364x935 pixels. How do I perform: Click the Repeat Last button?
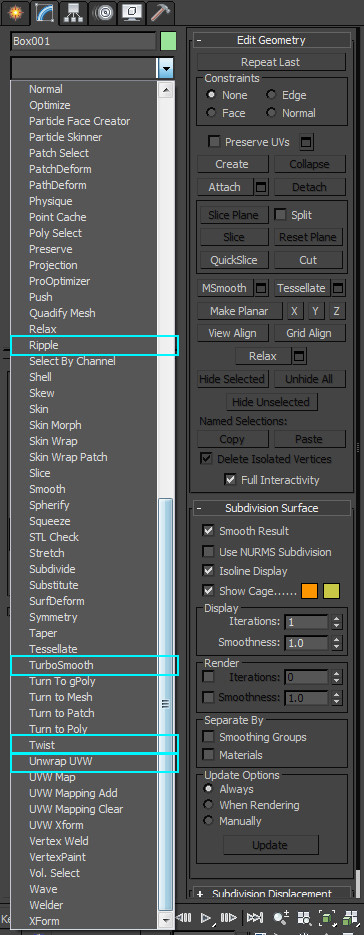tap(272, 62)
